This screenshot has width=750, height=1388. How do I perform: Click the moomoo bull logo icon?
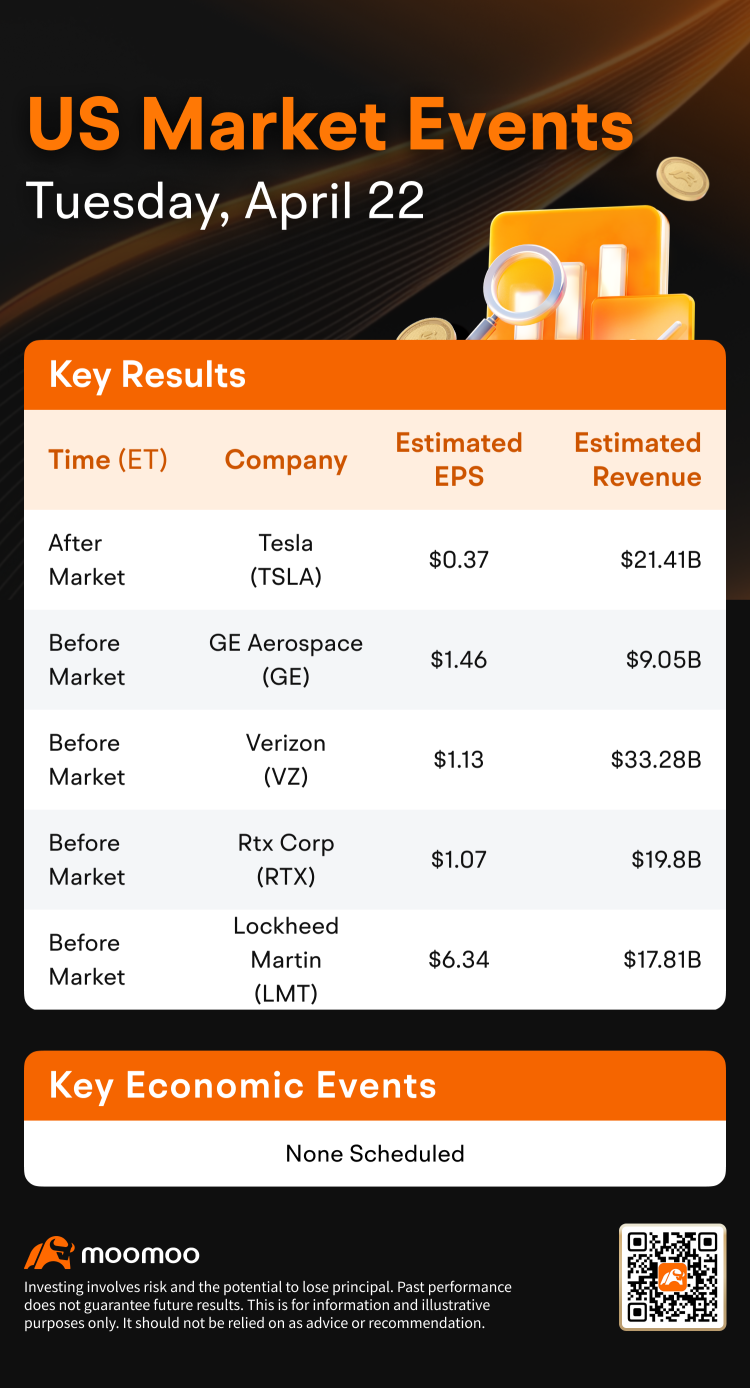[x=49, y=1253]
